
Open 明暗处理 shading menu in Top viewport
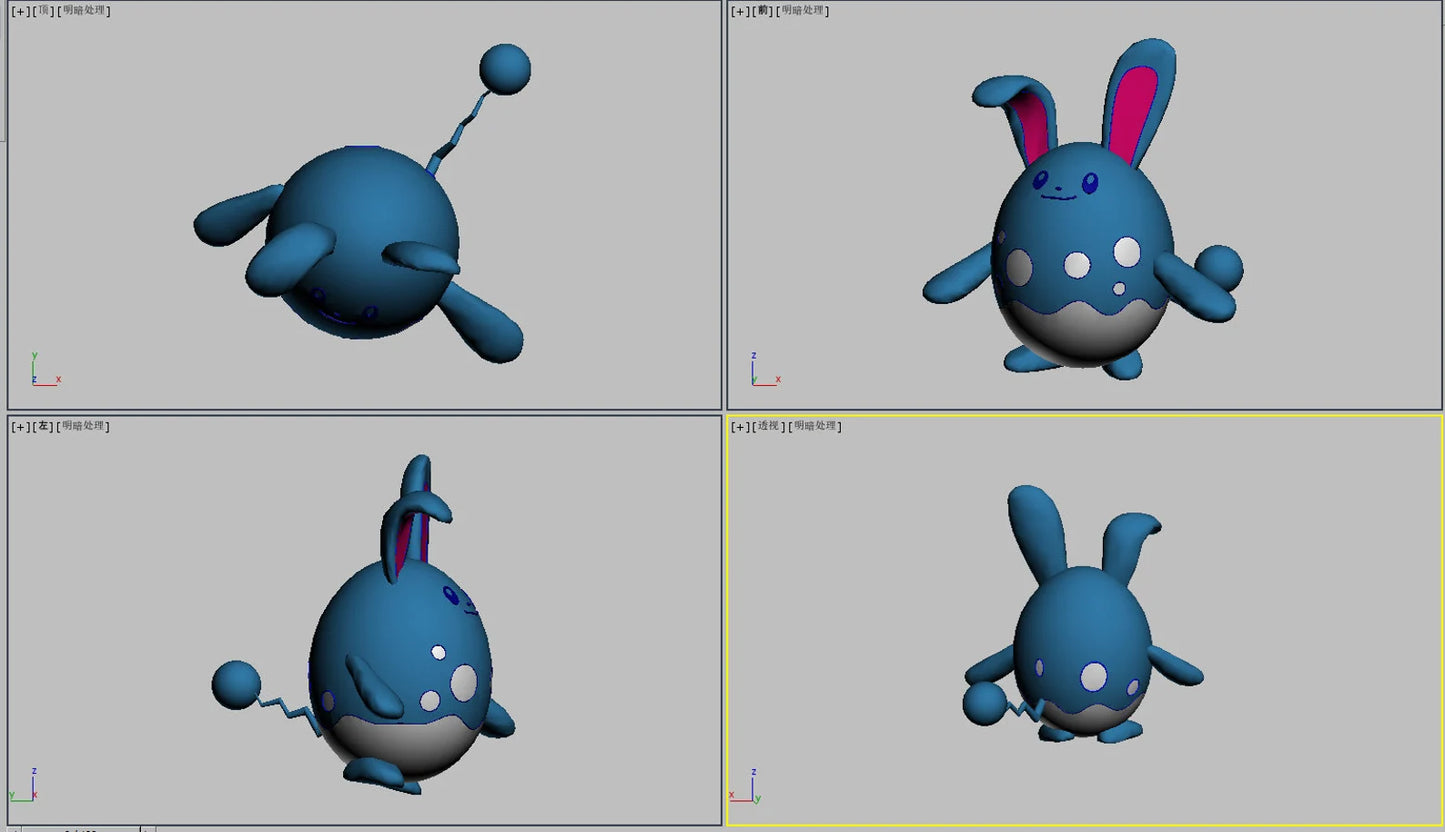point(85,11)
